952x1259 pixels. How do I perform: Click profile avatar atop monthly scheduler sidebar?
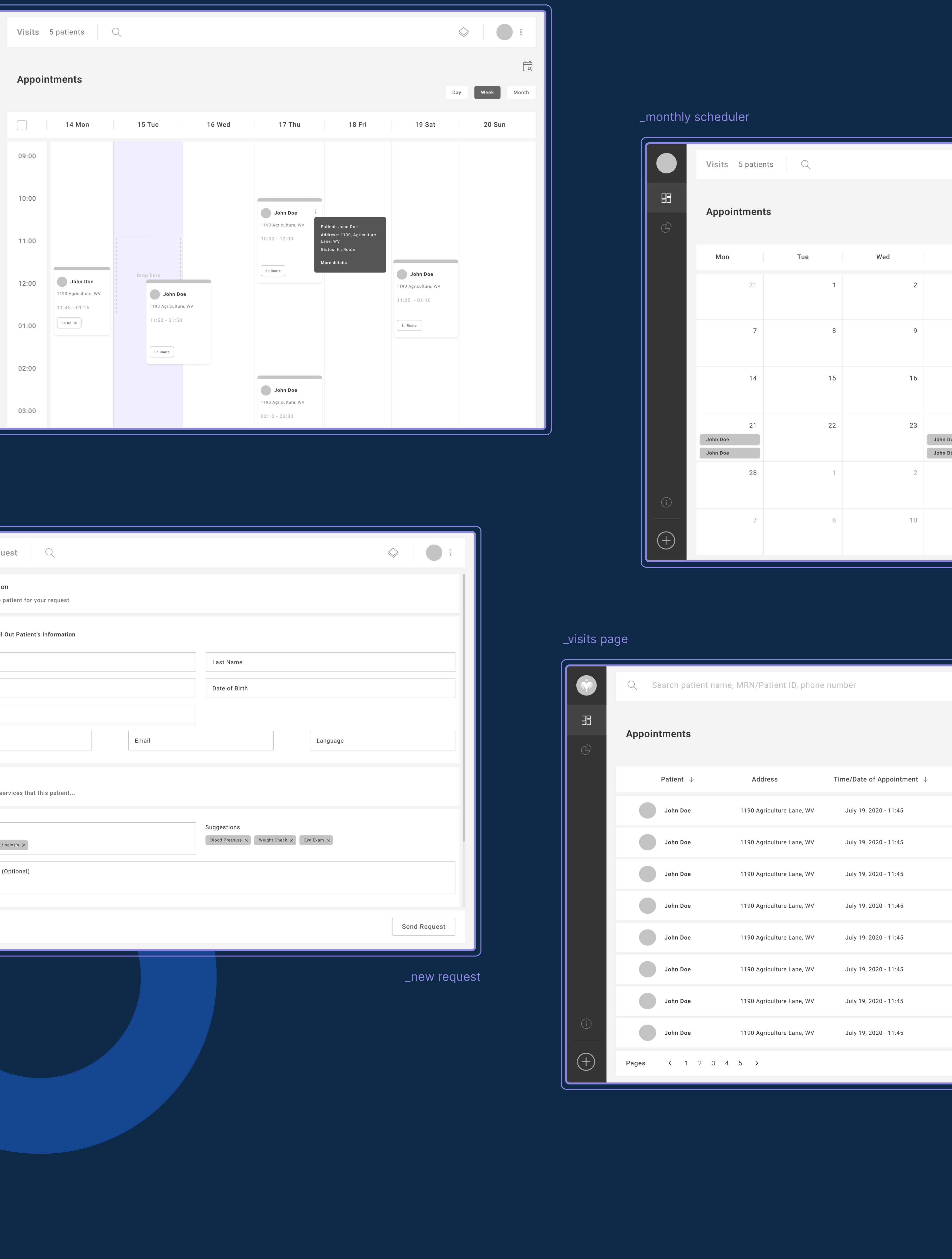666,163
